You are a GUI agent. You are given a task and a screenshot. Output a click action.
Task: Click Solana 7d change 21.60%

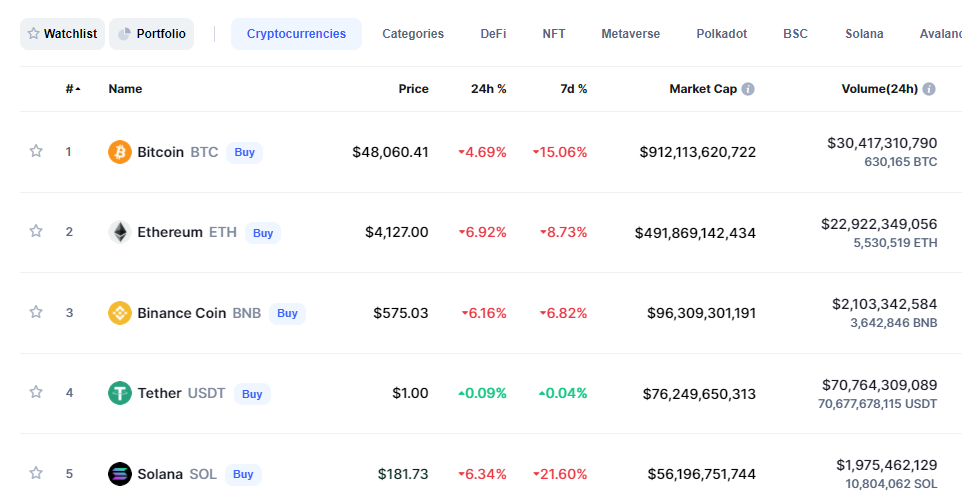point(560,474)
